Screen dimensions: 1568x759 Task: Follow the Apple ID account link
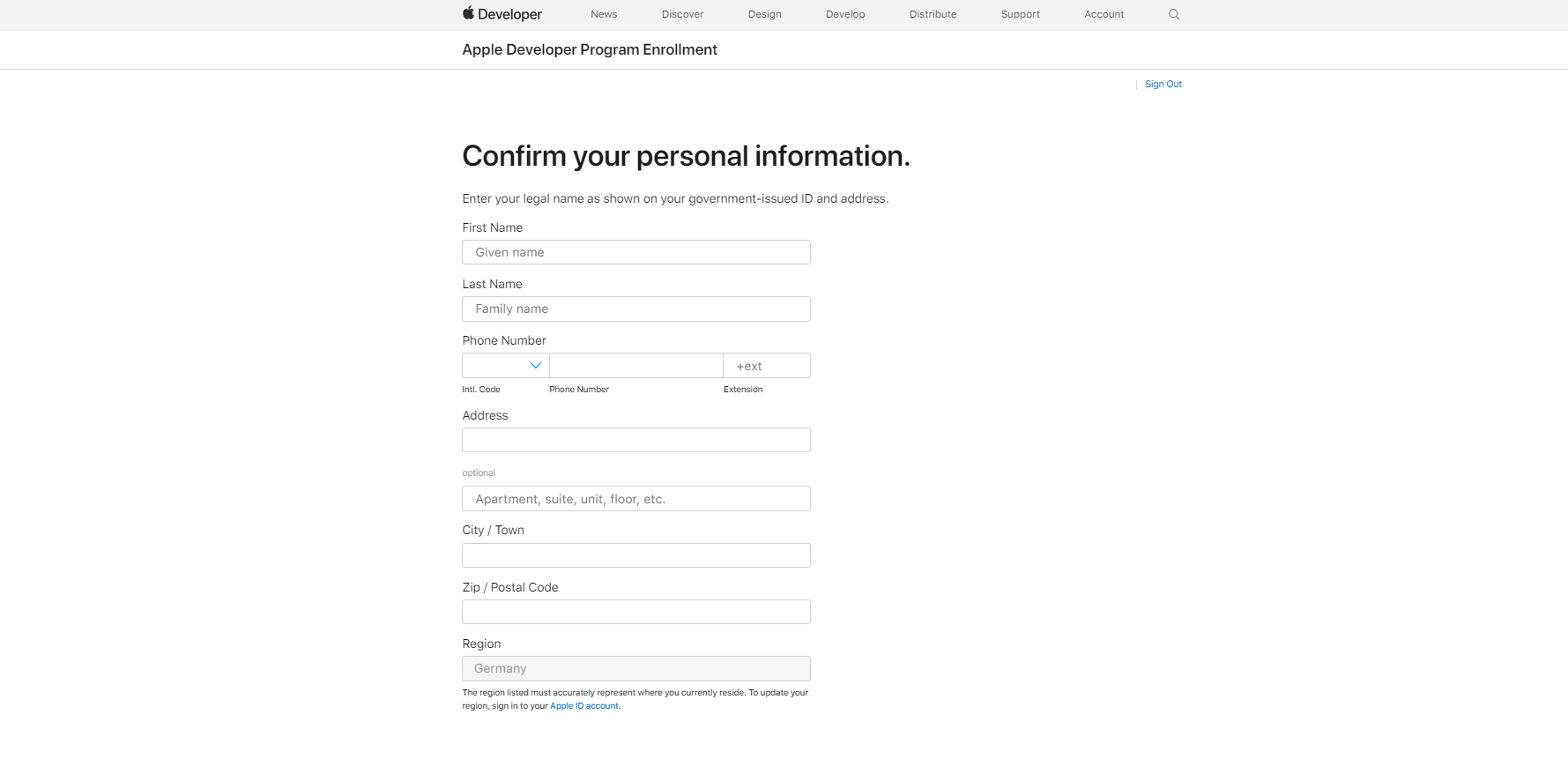[584, 706]
